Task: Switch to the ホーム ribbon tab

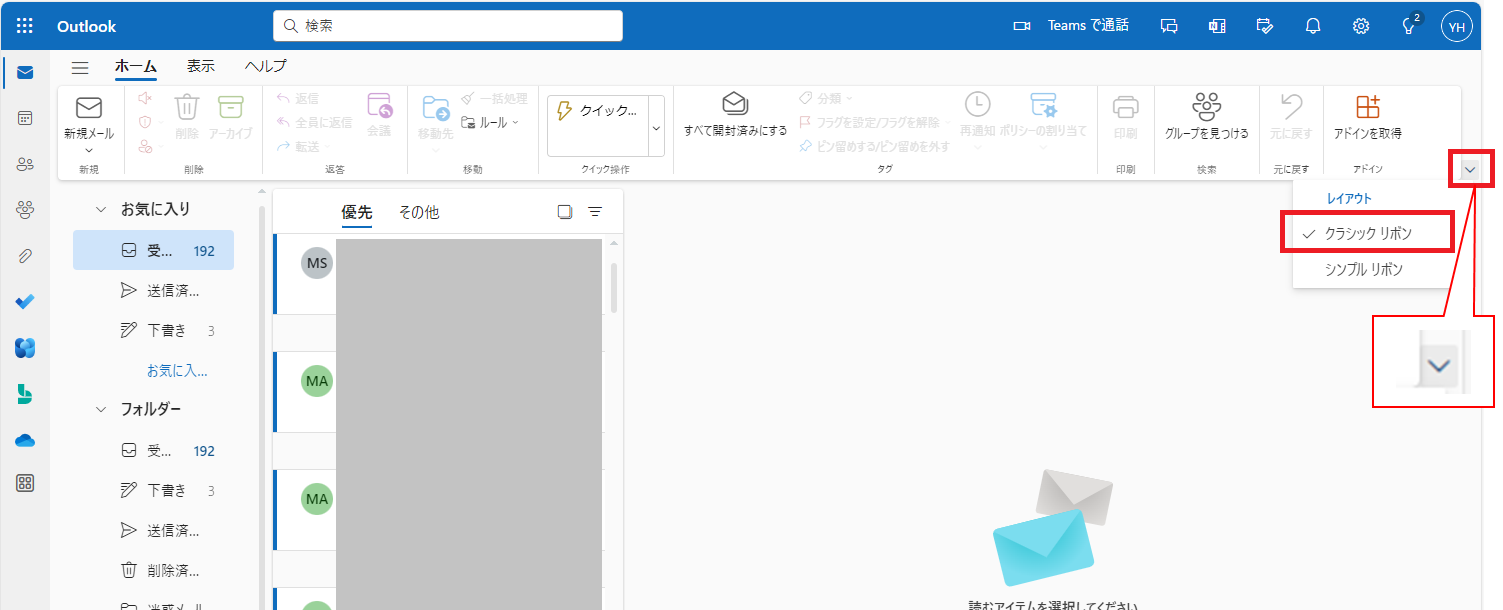Action: 136,67
